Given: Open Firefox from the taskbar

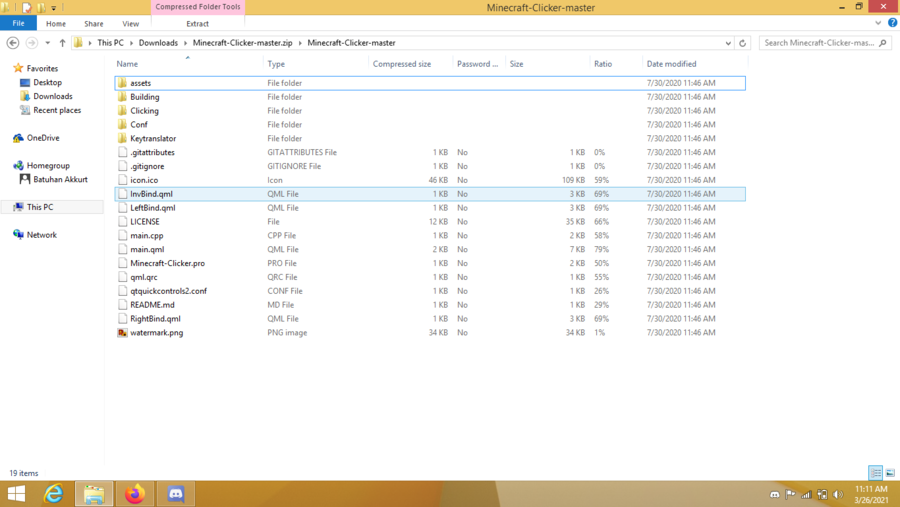Looking at the screenshot, I should [x=135, y=494].
